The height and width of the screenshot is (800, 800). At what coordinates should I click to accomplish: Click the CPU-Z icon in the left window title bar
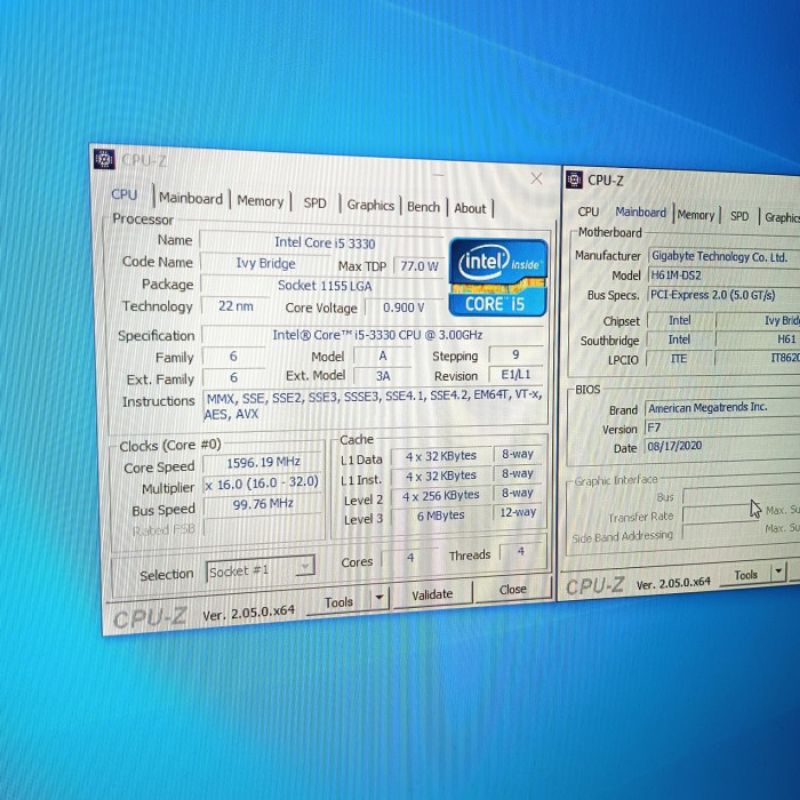point(104,159)
